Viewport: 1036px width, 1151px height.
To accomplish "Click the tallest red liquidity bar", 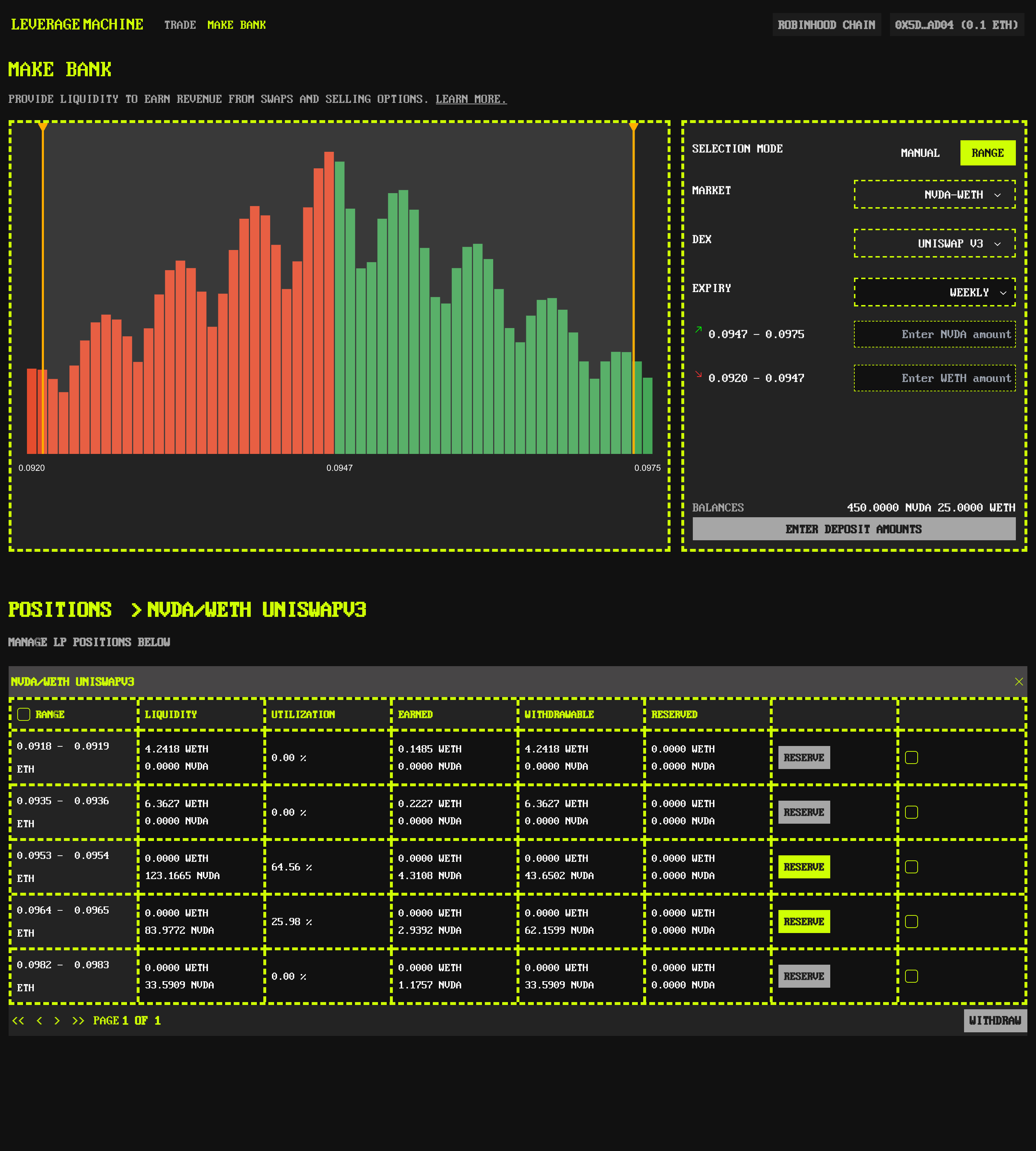I will point(329,303).
